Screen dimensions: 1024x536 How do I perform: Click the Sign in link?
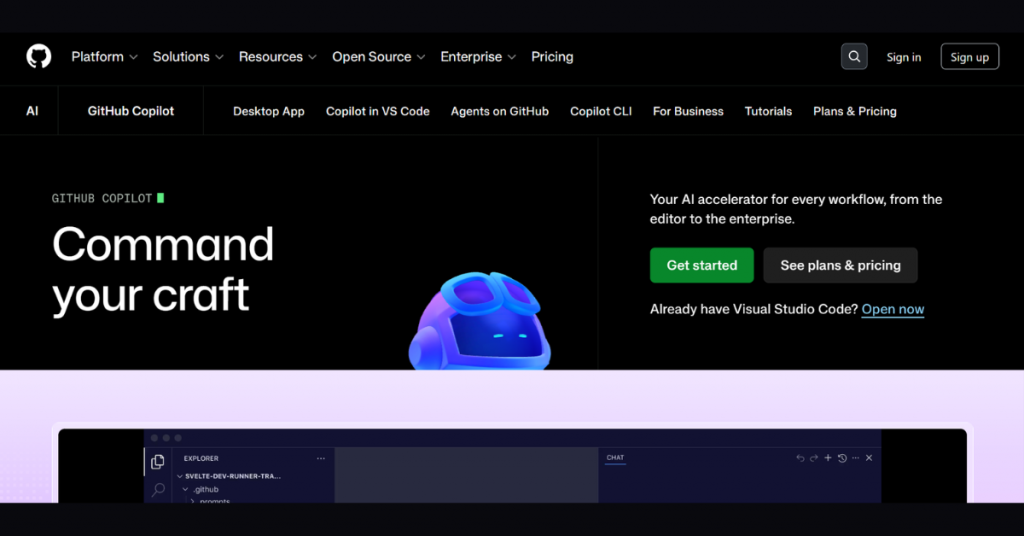[903, 57]
